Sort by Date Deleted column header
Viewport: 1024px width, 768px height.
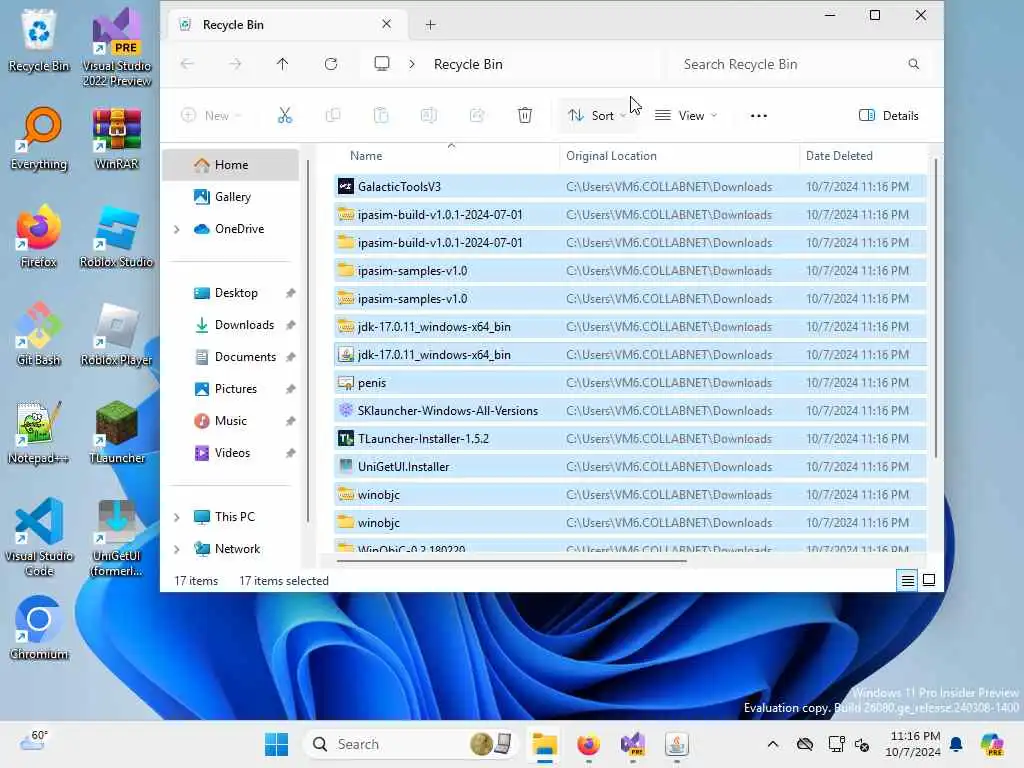click(863, 155)
